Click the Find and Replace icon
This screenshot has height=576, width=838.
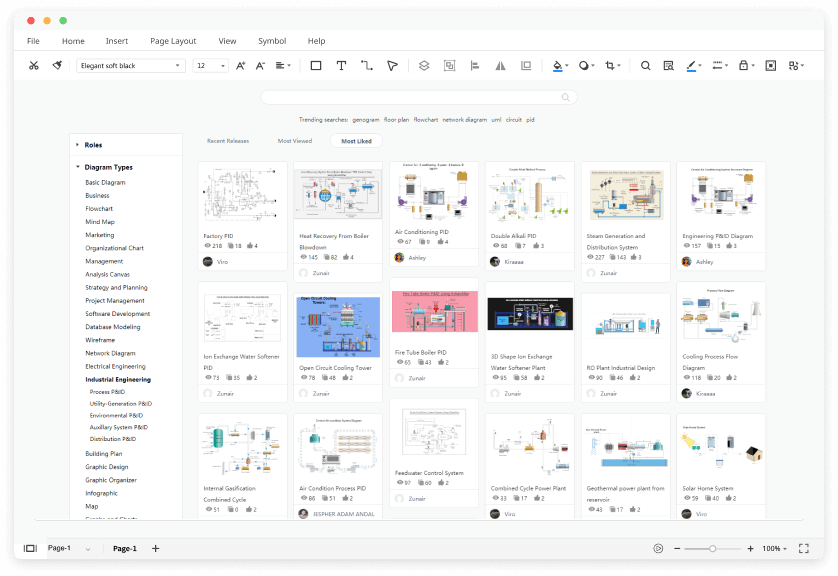[x=668, y=66]
